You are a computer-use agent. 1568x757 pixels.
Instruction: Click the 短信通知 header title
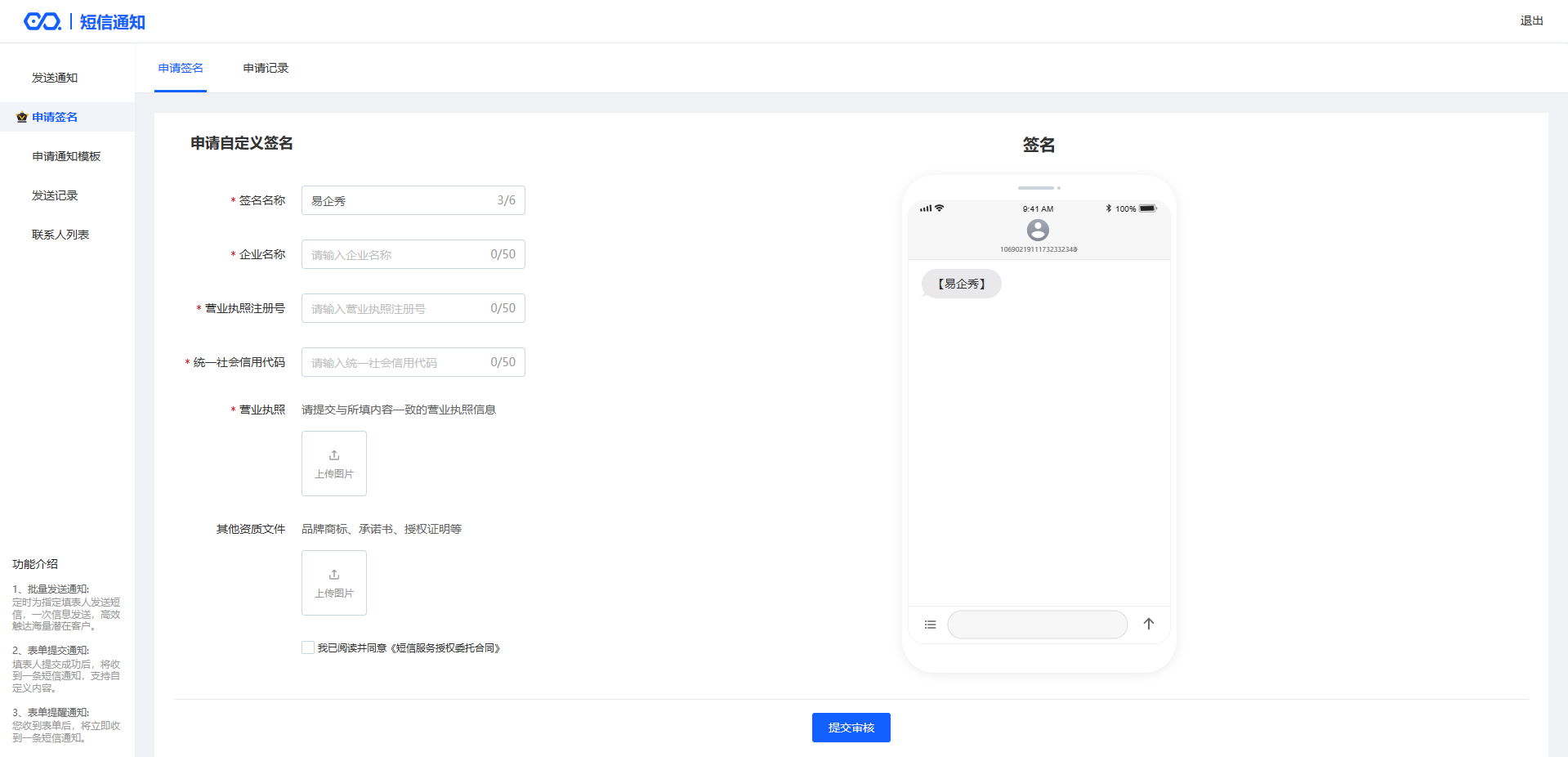coord(112,22)
